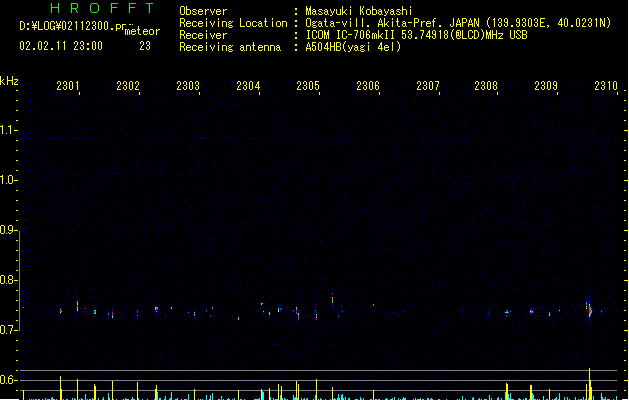629x400 pixels.
Task: Click the 2310 time marker
Action: 606,86
